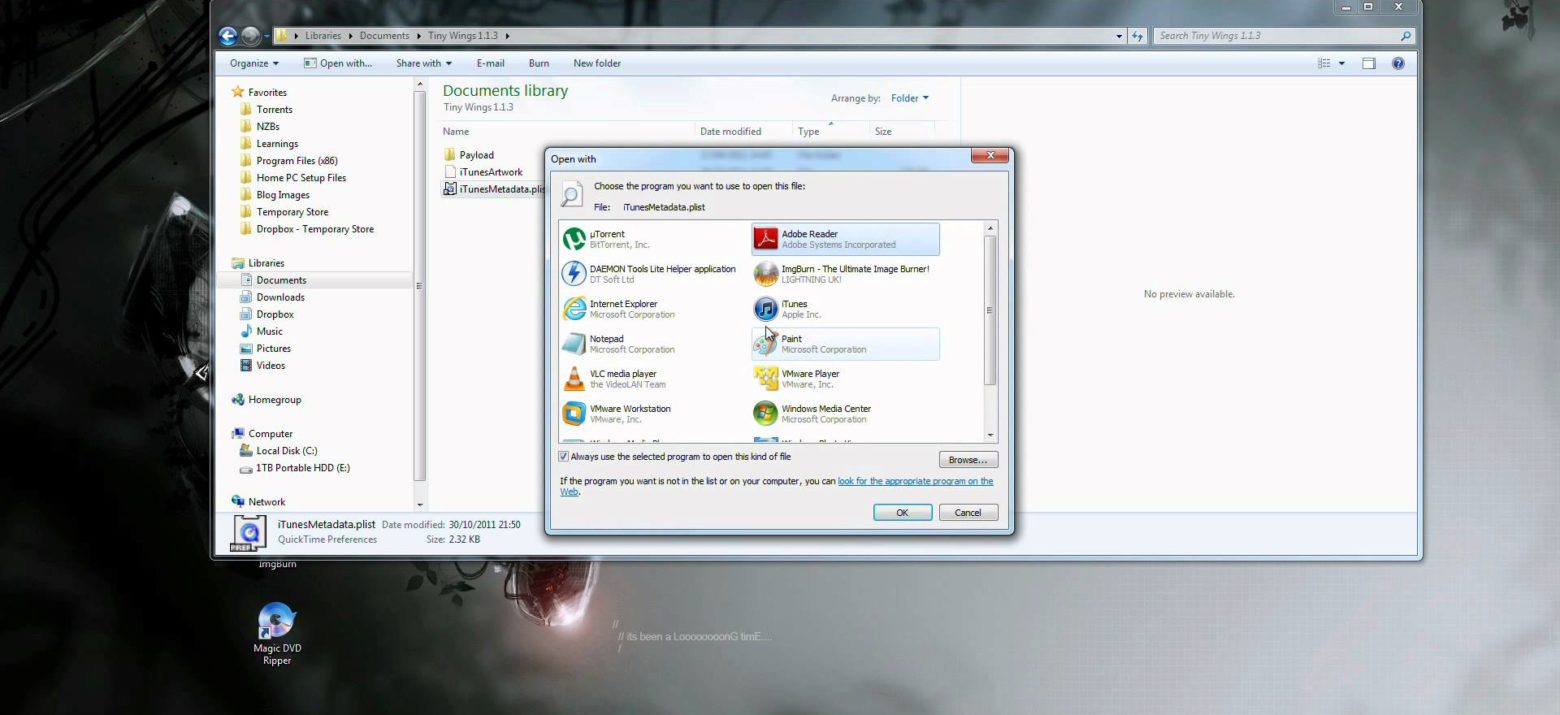1560x715 pixels.
Task: Click the Burn toolbar item
Action: [539, 63]
